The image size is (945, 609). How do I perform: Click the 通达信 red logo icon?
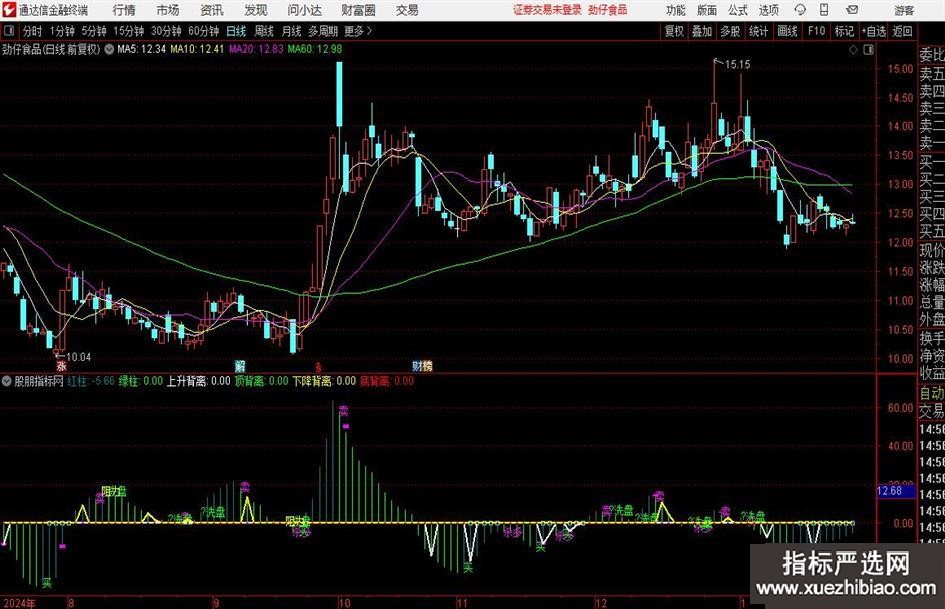pyautogui.click(x=8, y=10)
